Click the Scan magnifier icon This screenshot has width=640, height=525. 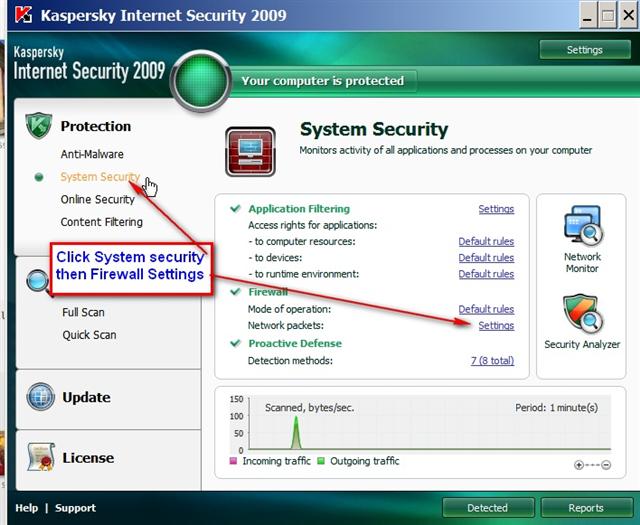point(38,282)
